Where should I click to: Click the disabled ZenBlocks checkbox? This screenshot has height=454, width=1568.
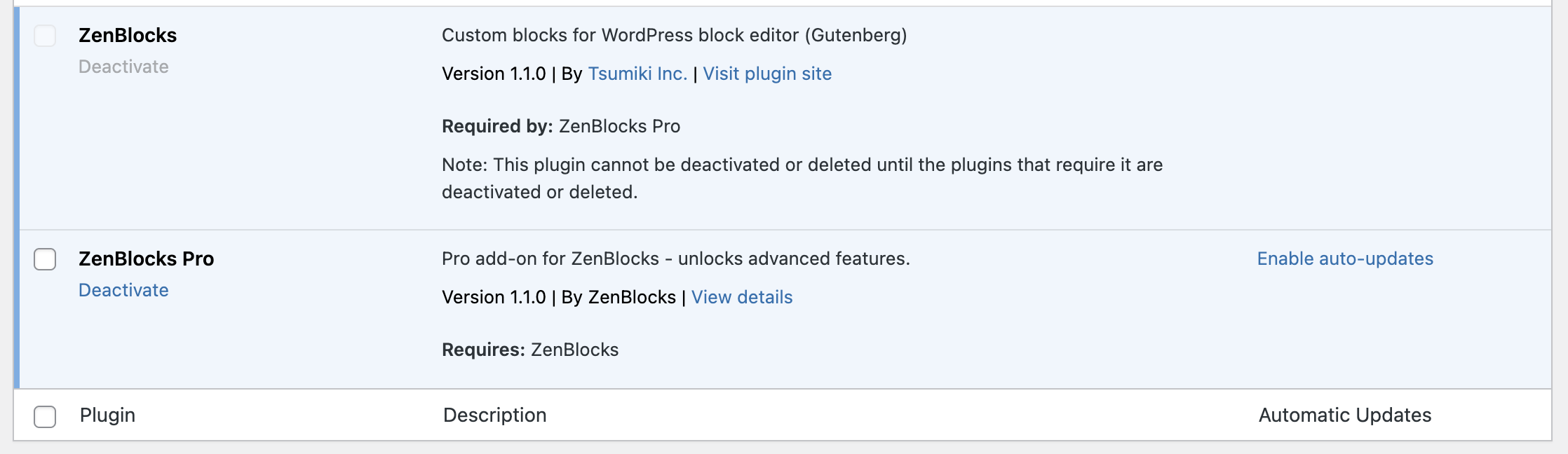46,36
